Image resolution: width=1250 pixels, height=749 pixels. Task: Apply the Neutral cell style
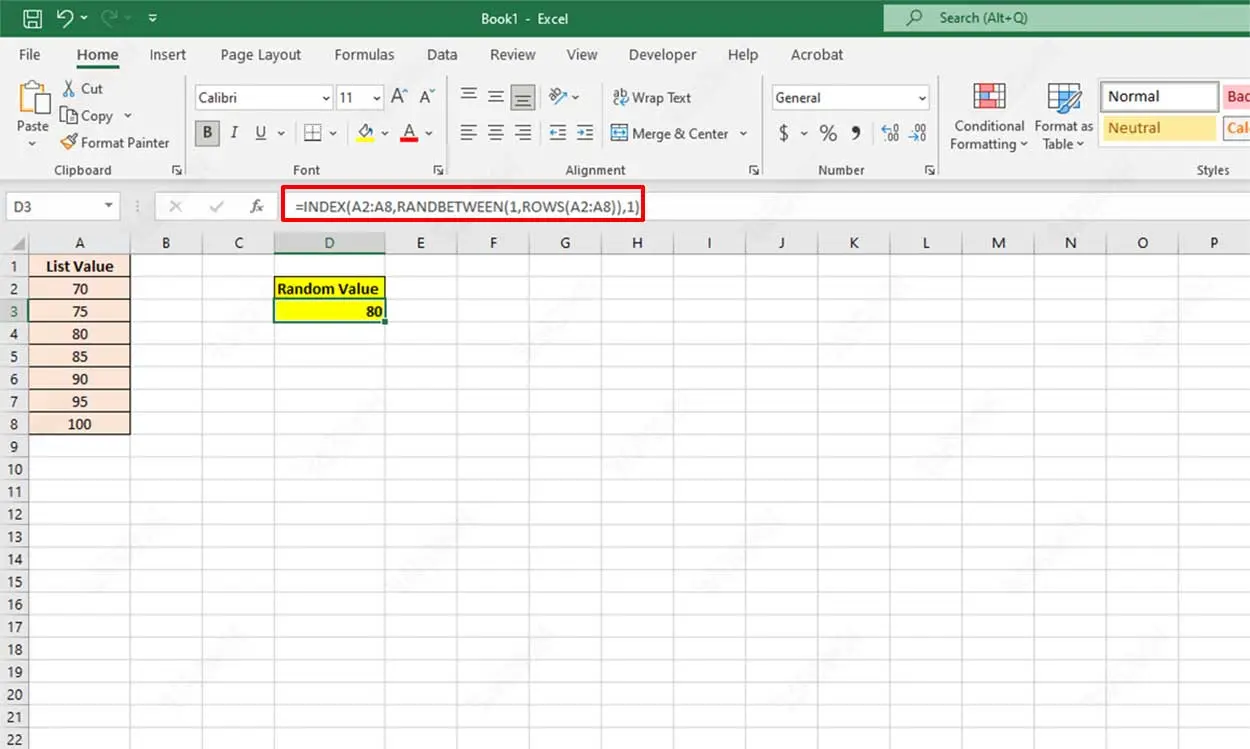click(1158, 128)
